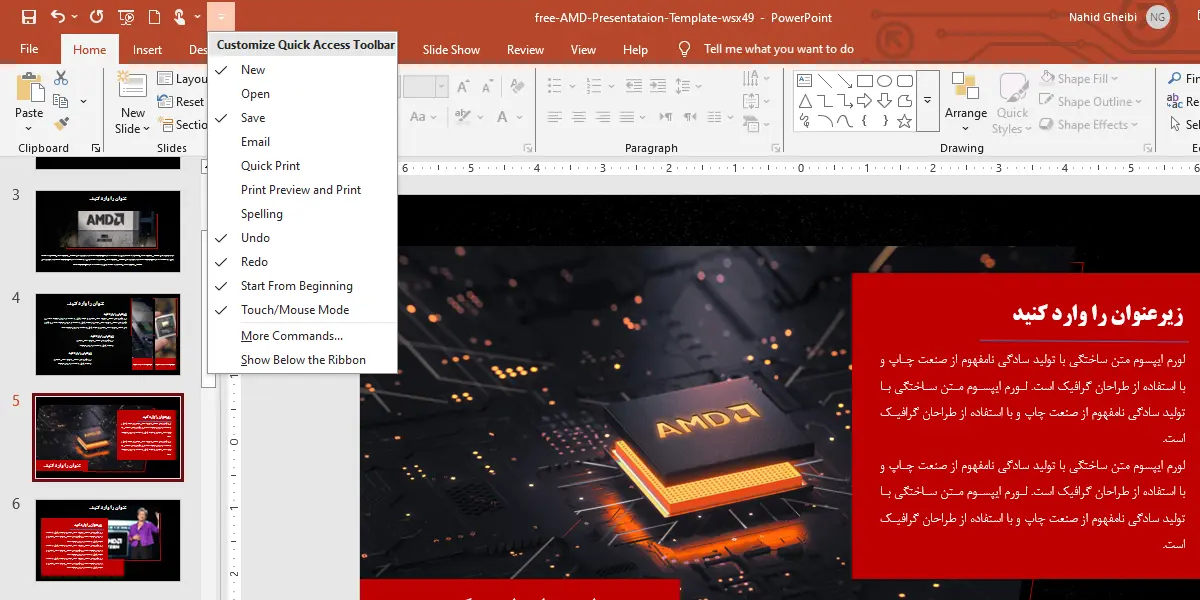This screenshot has width=1200, height=600.
Task: Enable Print Preview and Print option
Action: (x=302, y=190)
